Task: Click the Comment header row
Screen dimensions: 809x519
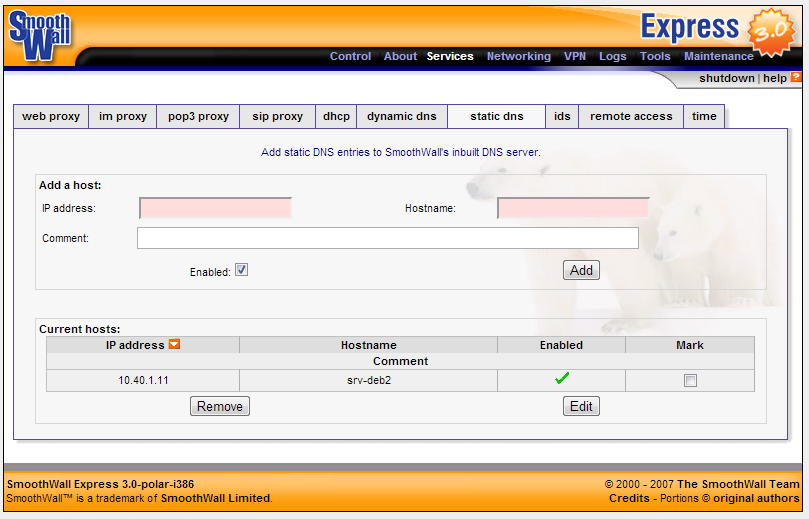Action: (x=400, y=361)
